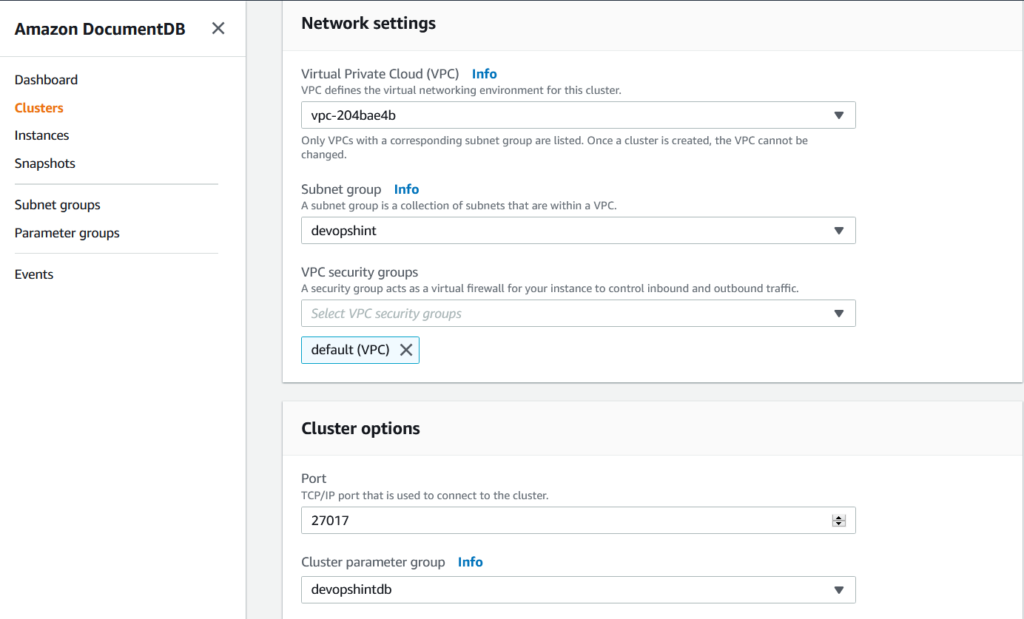Navigate to Subnet groups
The width and height of the screenshot is (1024, 619).
point(57,205)
